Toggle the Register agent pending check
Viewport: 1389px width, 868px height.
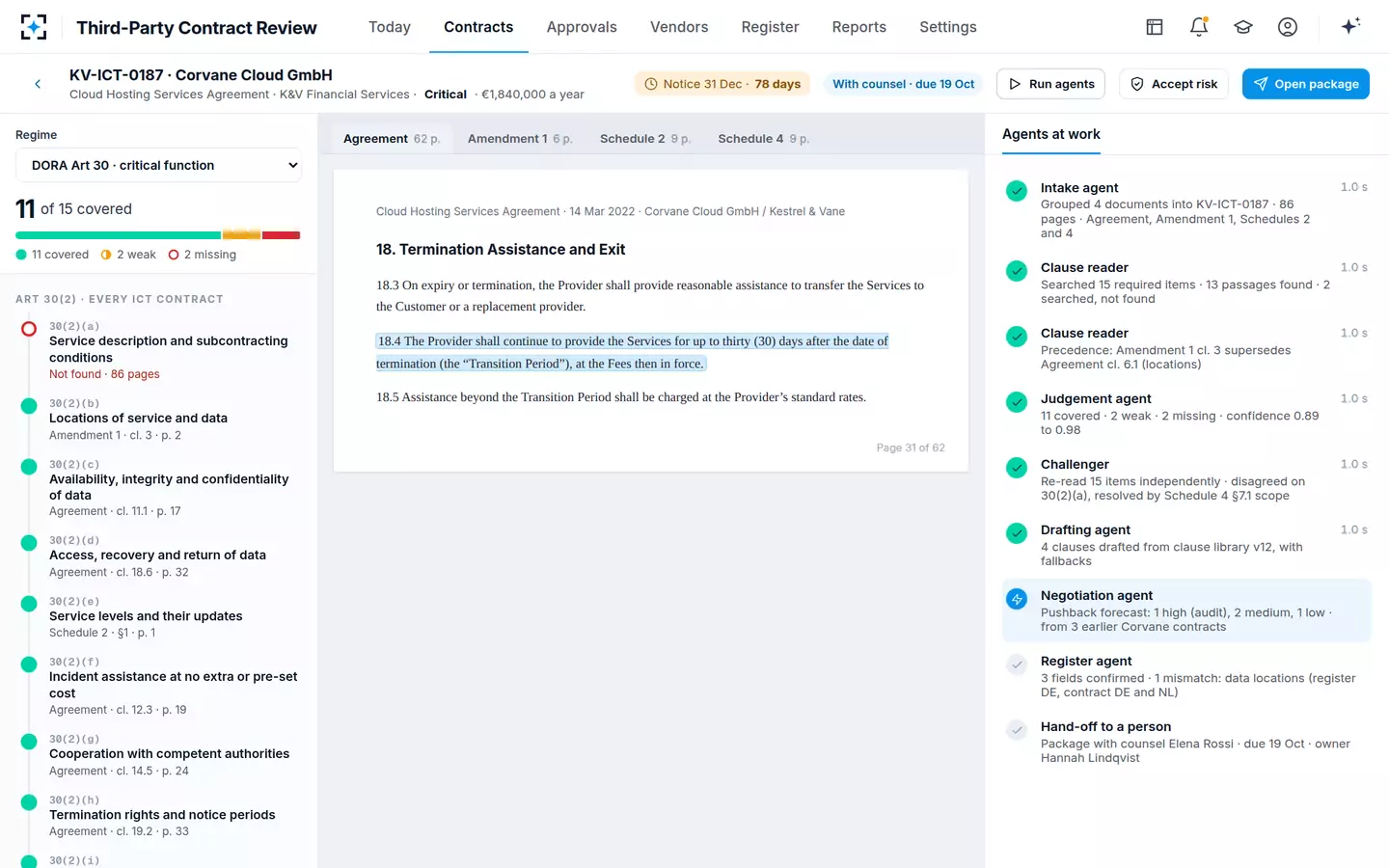click(1017, 665)
